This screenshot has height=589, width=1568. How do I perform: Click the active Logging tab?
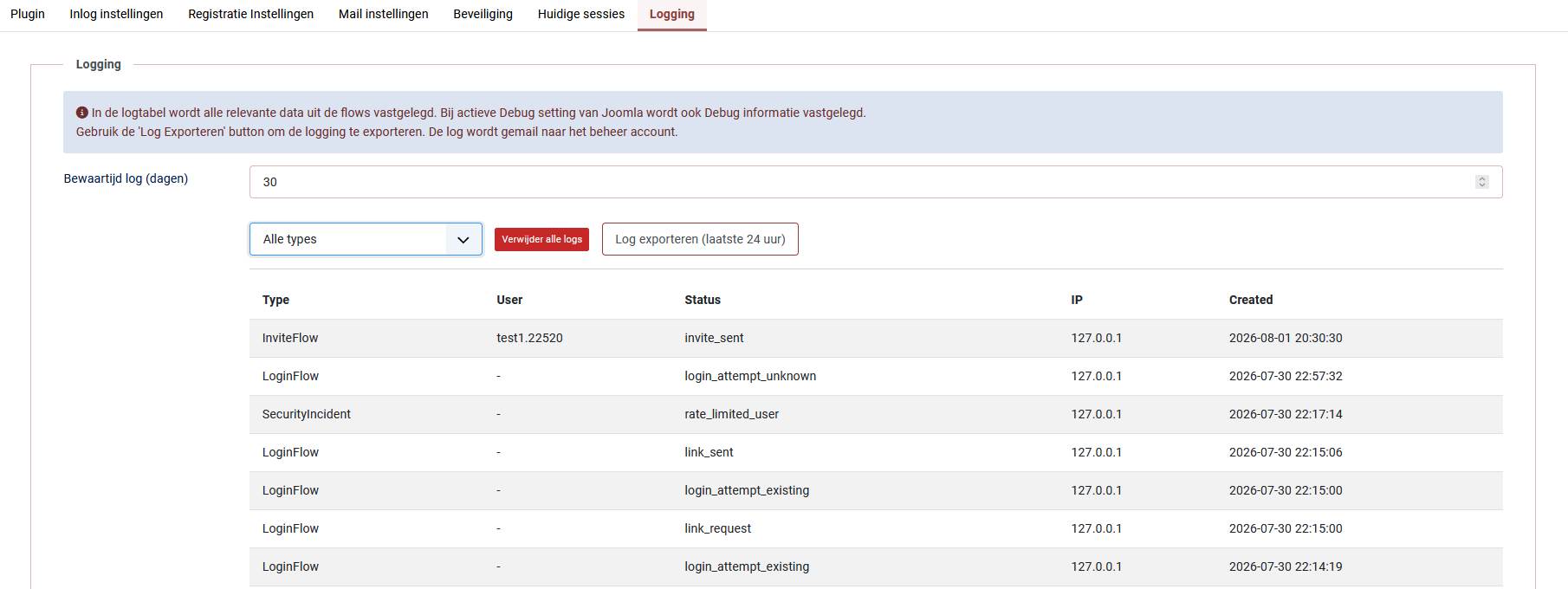[x=672, y=14]
